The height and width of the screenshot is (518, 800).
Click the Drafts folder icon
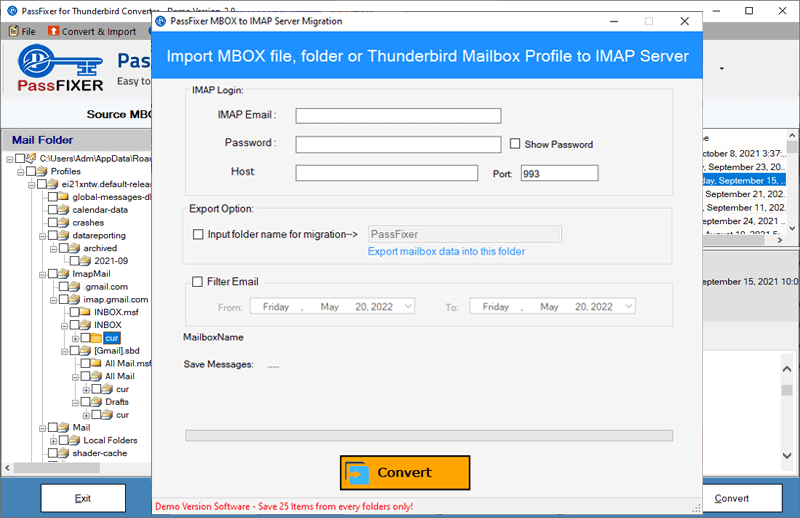tap(96, 402)
